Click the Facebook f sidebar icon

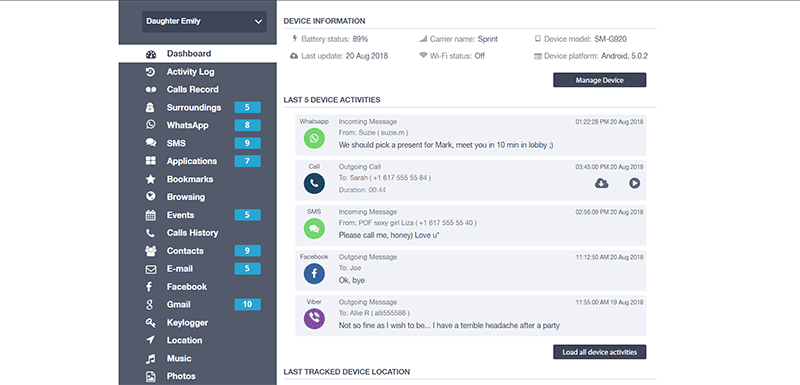(x=150, y=287)
